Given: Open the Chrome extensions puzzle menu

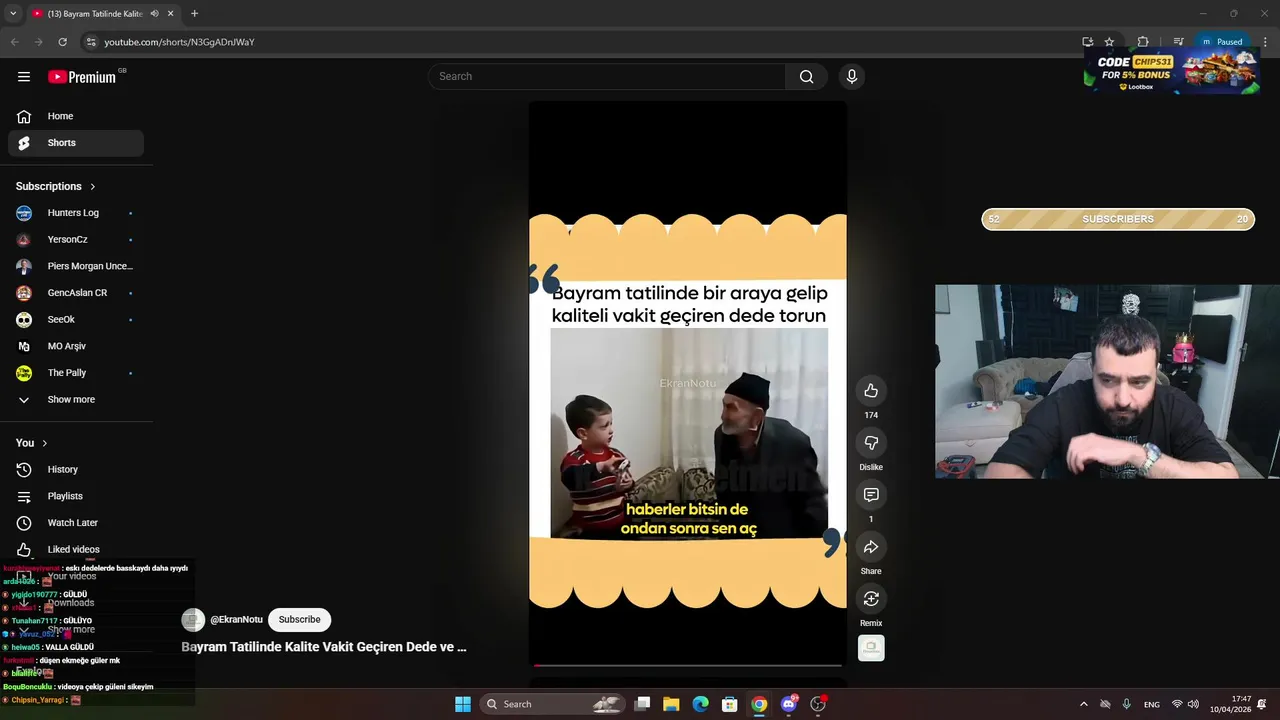Looking at the screenshot, I should click(x=1143, y=42).
